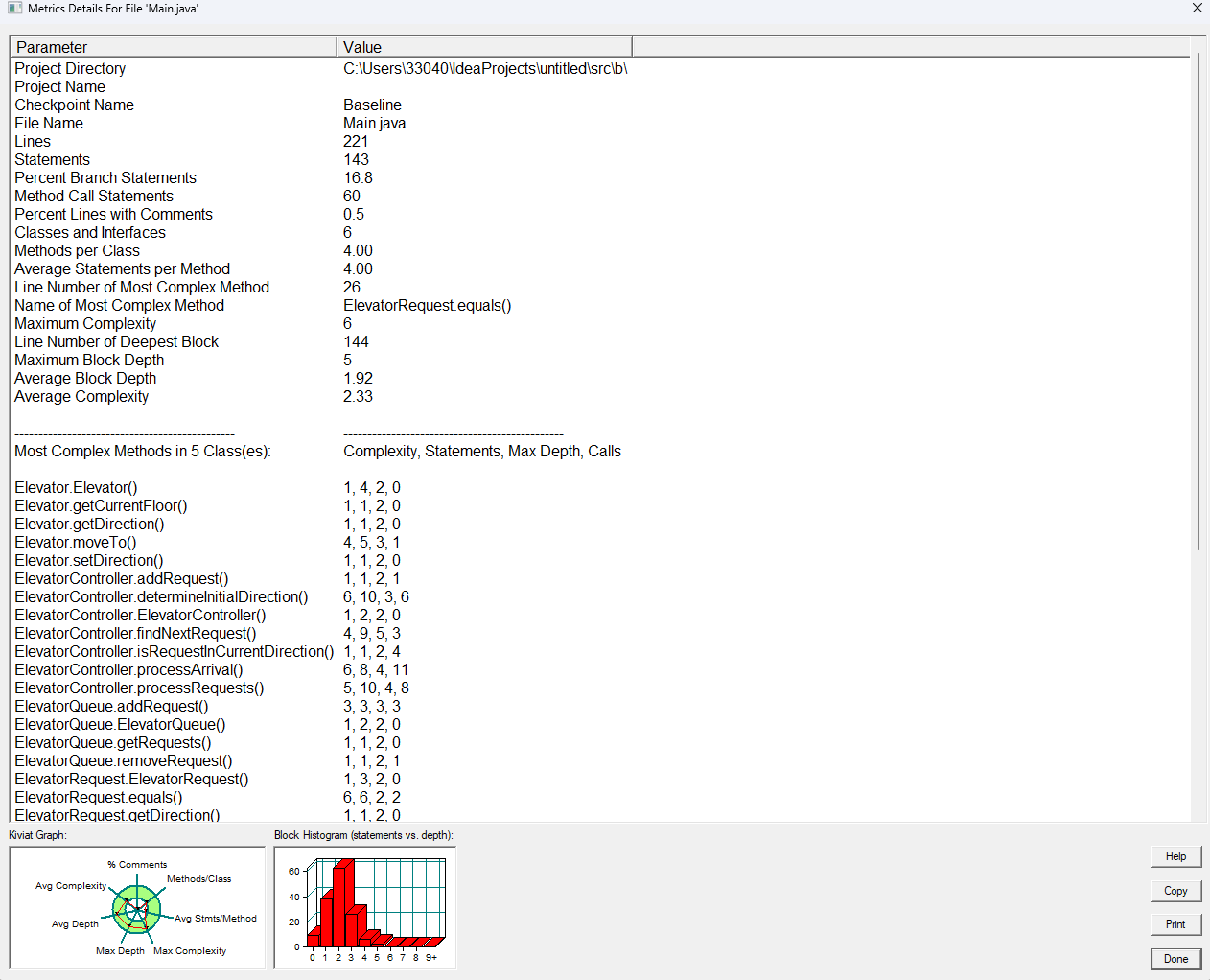Print the metrics report
1210x980 pixels.
1175,924
